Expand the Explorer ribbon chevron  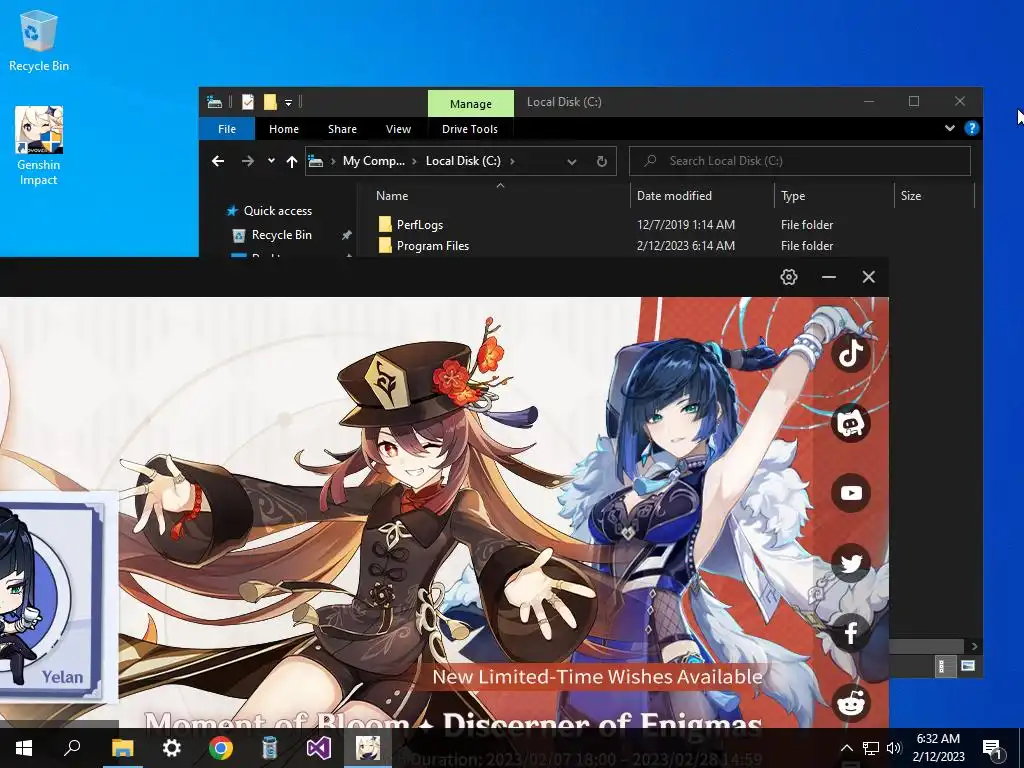950,128
